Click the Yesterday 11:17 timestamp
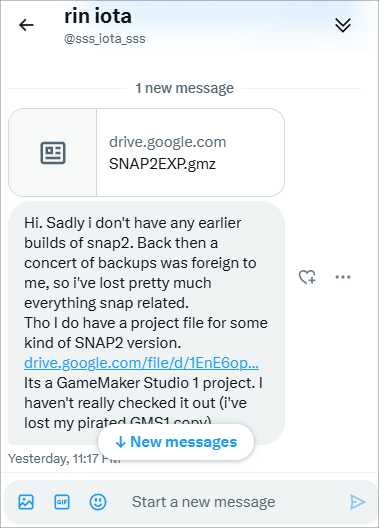 pos(64,458)
